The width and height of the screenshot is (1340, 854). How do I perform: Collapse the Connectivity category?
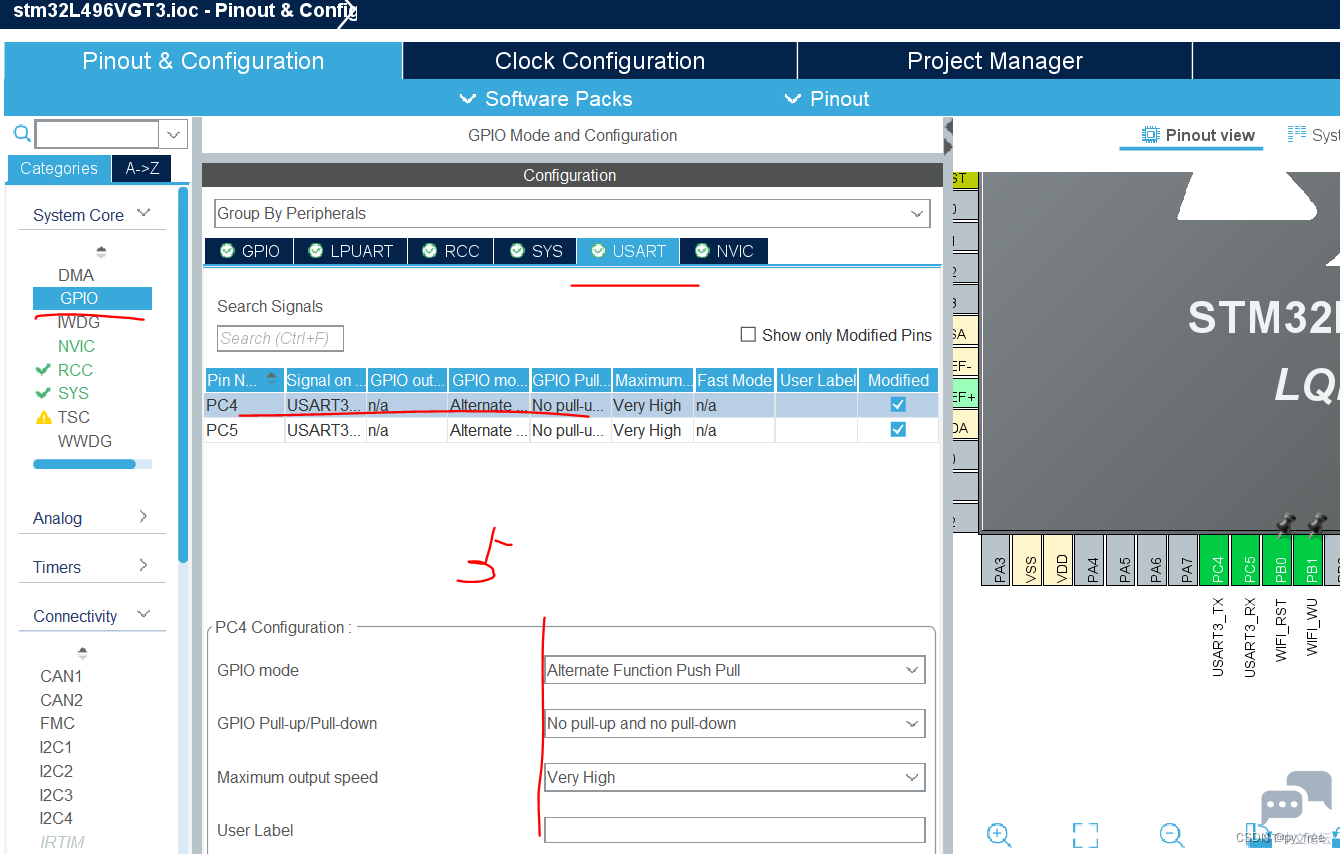pyautogui.click(x=144, y=614)
